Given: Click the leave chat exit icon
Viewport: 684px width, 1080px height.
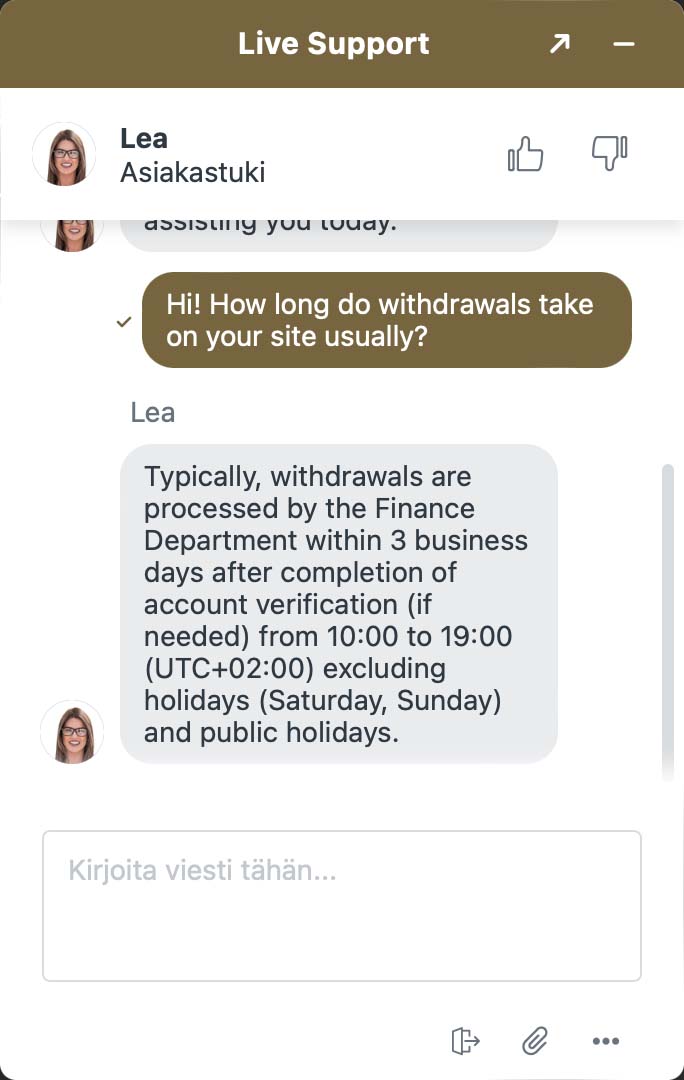Looking at the screenshot, I should [x=465, y=1041].
